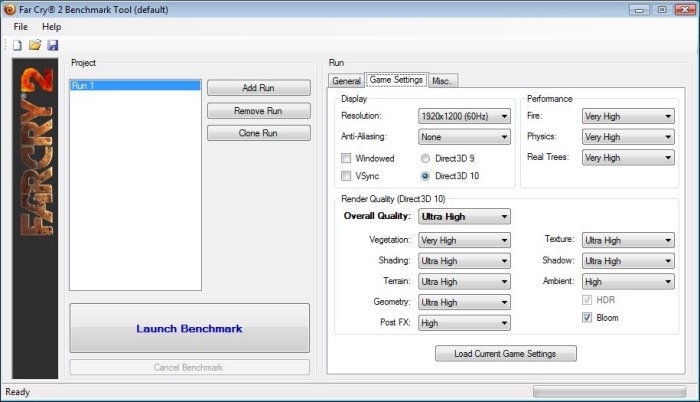This screenshot has width=700, height=402.
Task: Open the Shading quality dropdown
Action: (464, 261)
